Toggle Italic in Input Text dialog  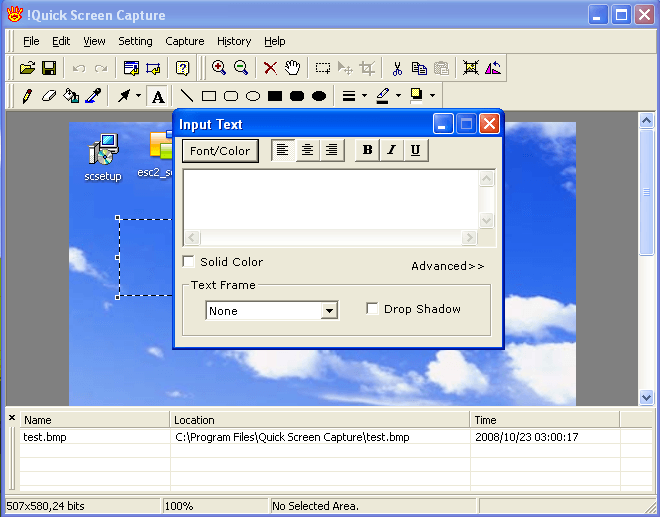pos(391,150)
